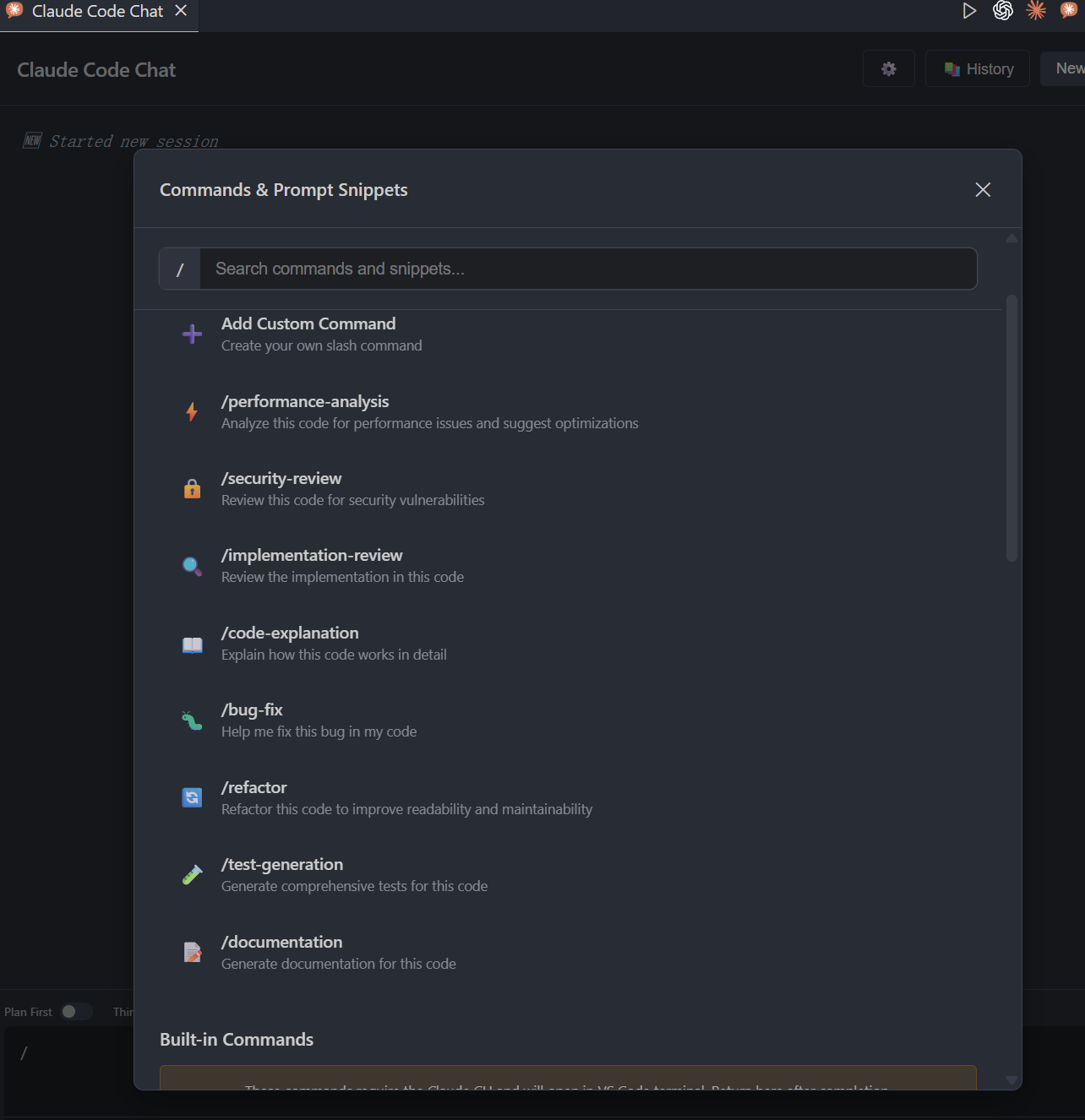The width and height of the screenshot is (1085, 1120).
Task: Select the Claude Code Chat tab
Action: [x=97, y=12]
